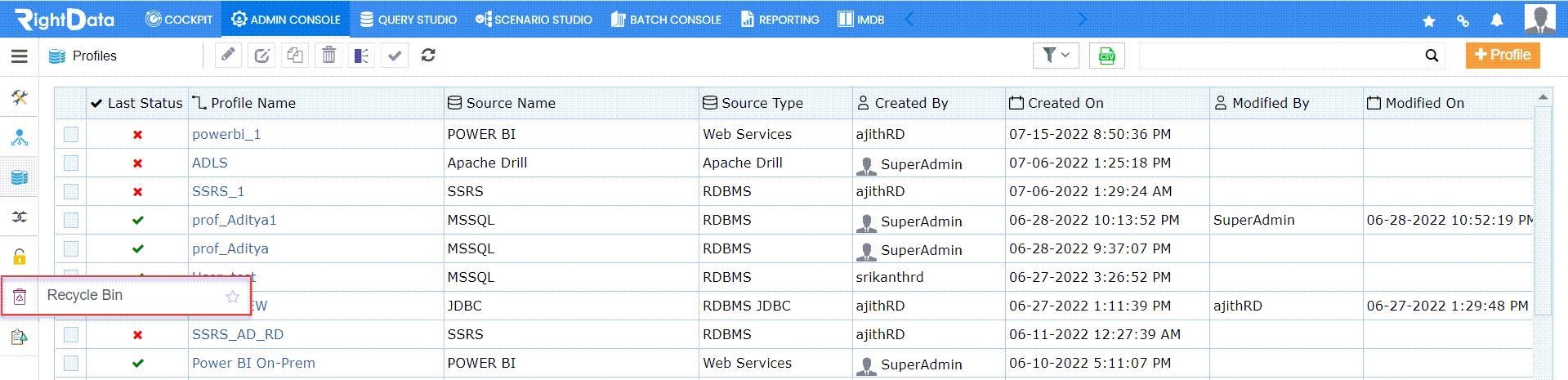Click the refresh icon in toolbar
The image size is (1568, 380).
coord(428,56)
